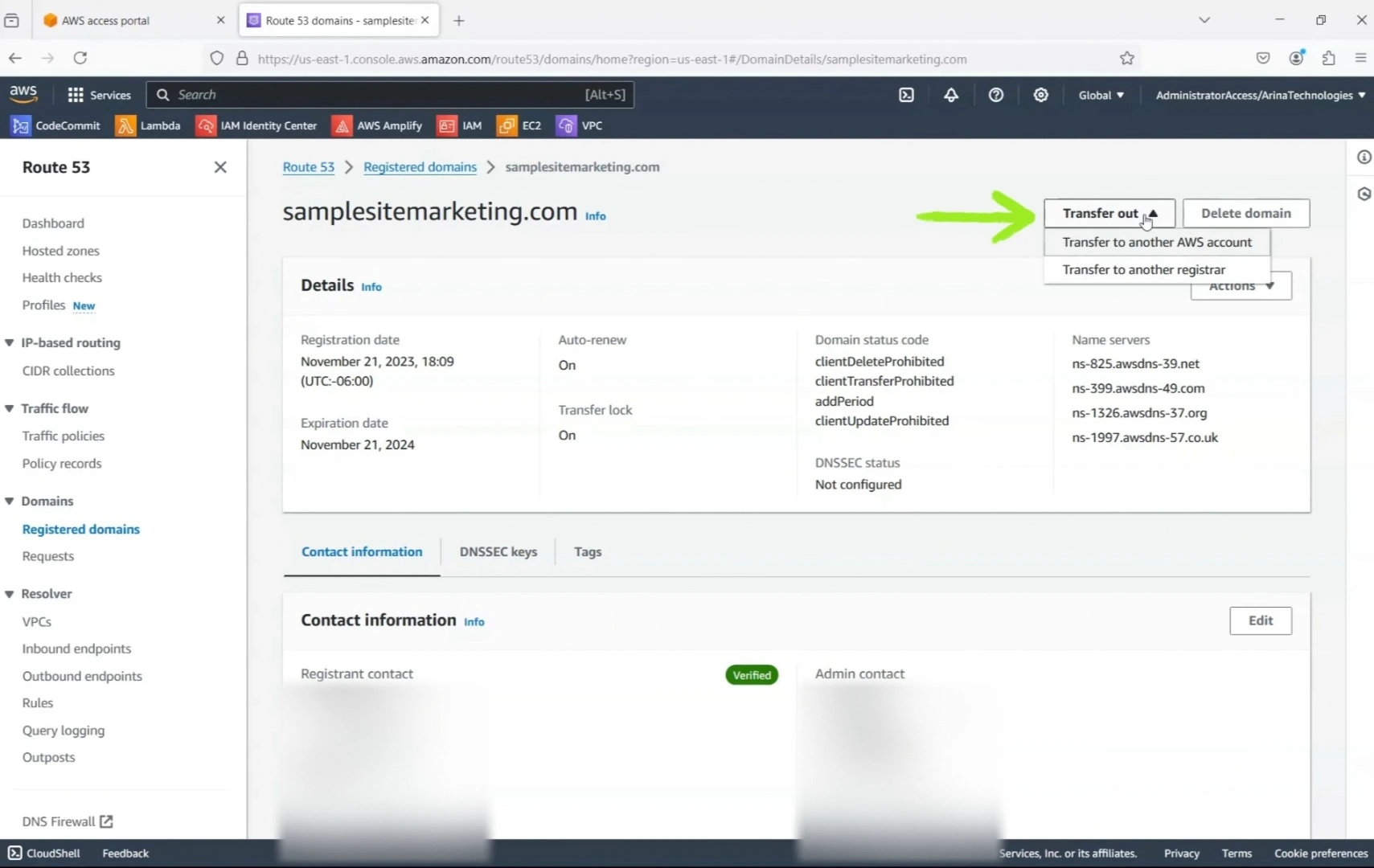The width and height of the screenshot is (1374, 868).
Task: Switch to the Contact information tab
Action: point(362,552)
